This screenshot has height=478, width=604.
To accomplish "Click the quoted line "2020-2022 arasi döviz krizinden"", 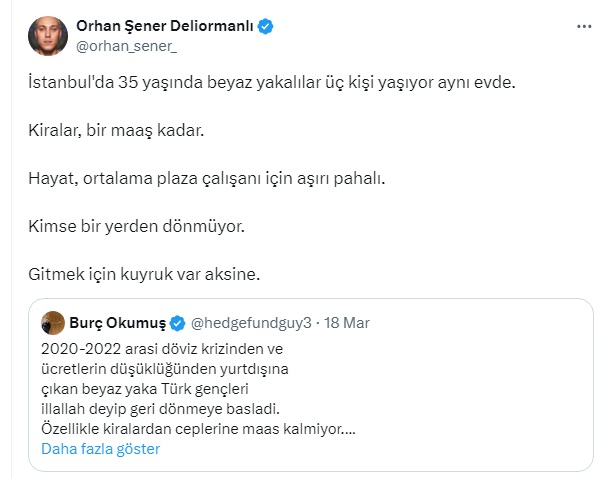I will click(x=163, y=348).
